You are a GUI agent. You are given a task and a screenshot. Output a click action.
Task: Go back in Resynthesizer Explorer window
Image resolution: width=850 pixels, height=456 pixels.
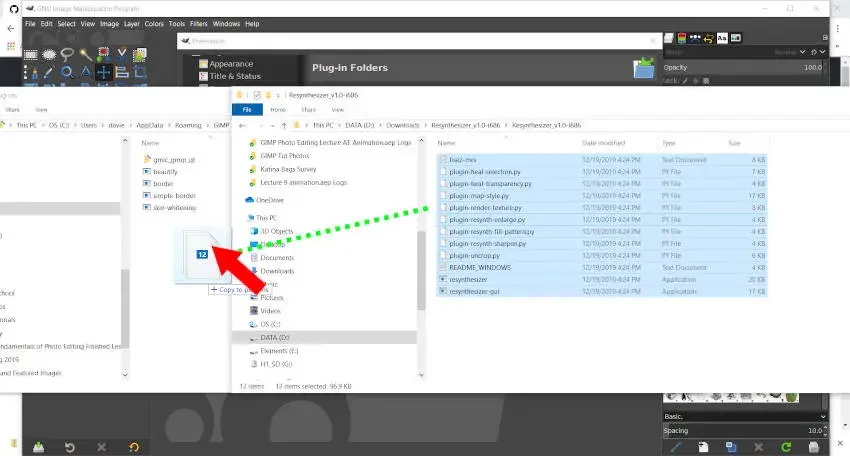[x=242, y=125]
